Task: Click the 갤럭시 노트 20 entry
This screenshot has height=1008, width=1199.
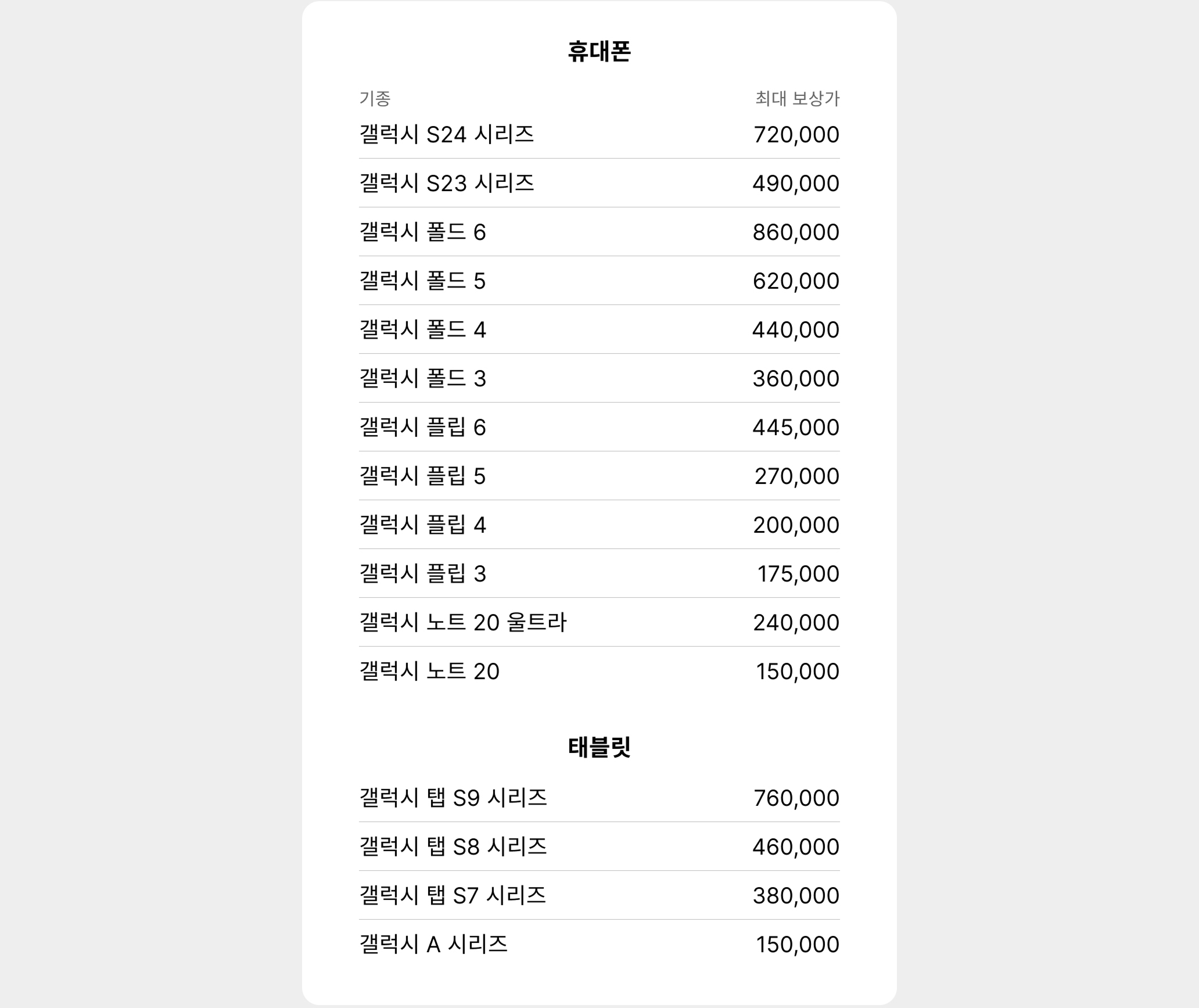Action: click(599, 671)
